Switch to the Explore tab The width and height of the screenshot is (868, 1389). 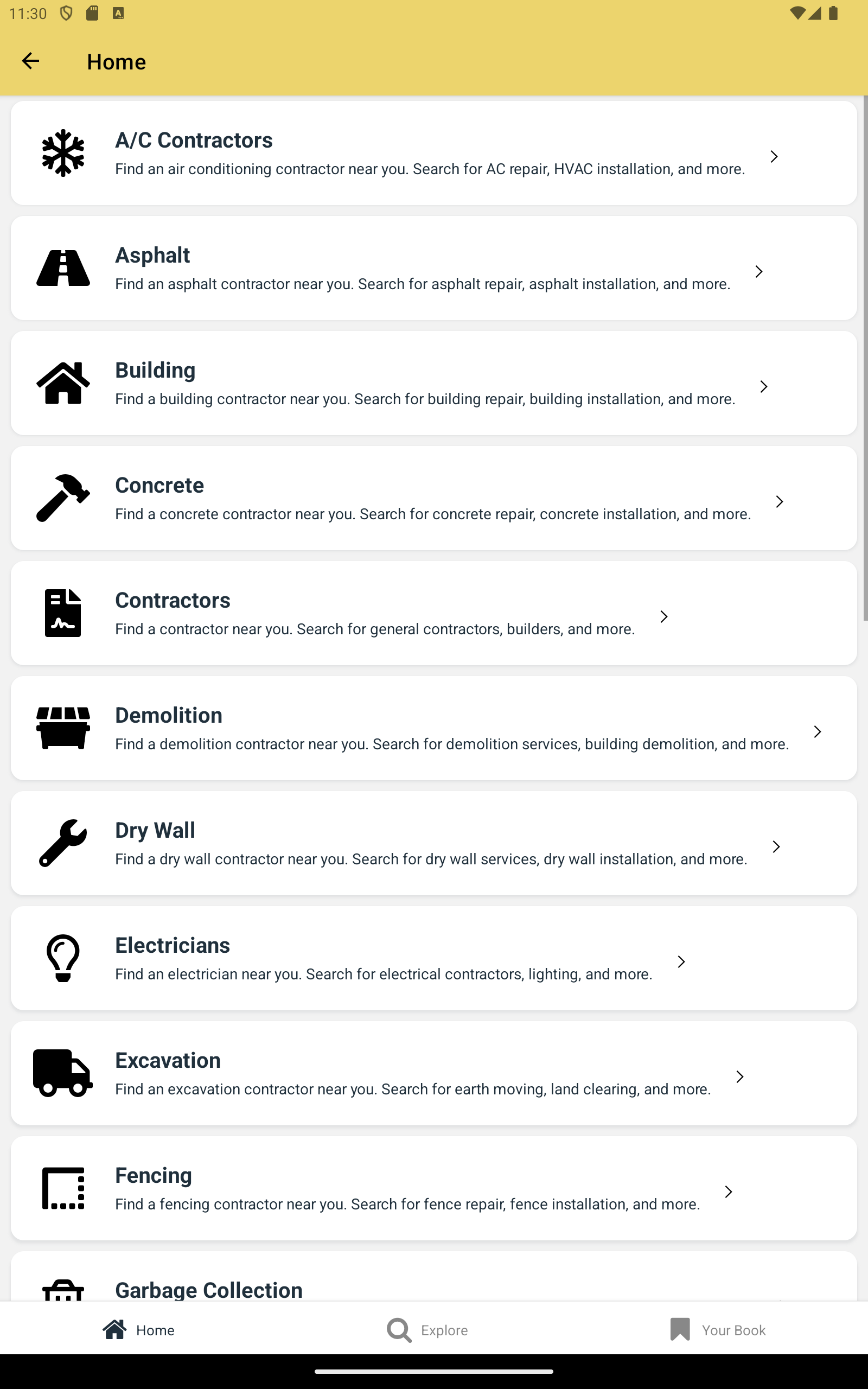point(427,1330)
